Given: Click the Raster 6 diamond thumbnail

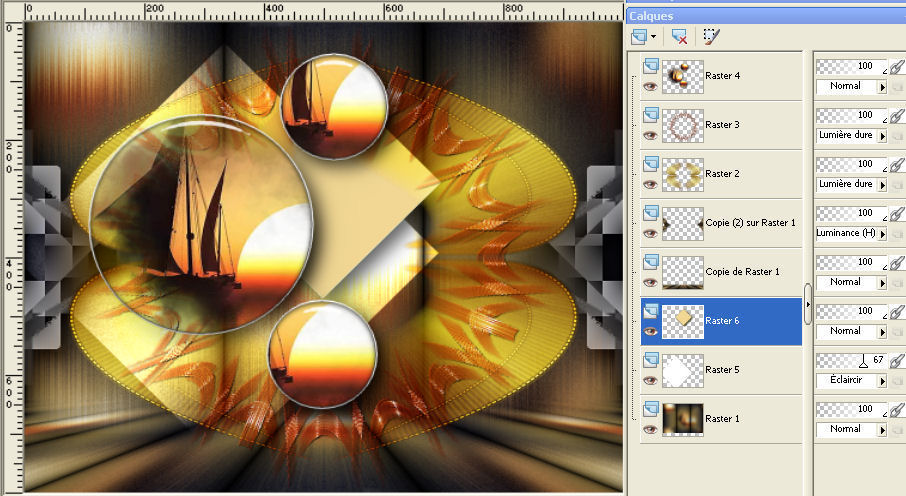Looking at the screenshot, I should (x=682, y=322).
